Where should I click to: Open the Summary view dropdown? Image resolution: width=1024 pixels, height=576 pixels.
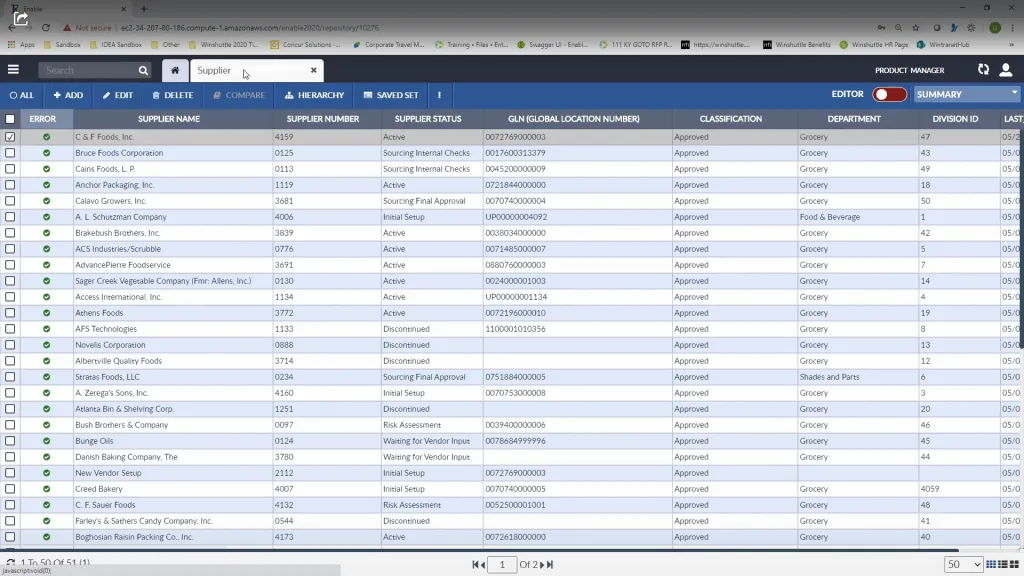pos(967,95)
